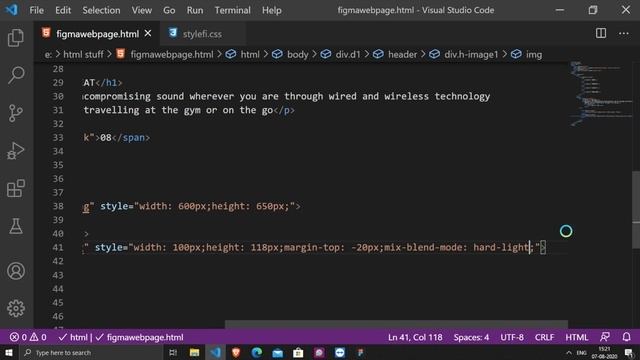Show errors and warnings in status bar

28,338
